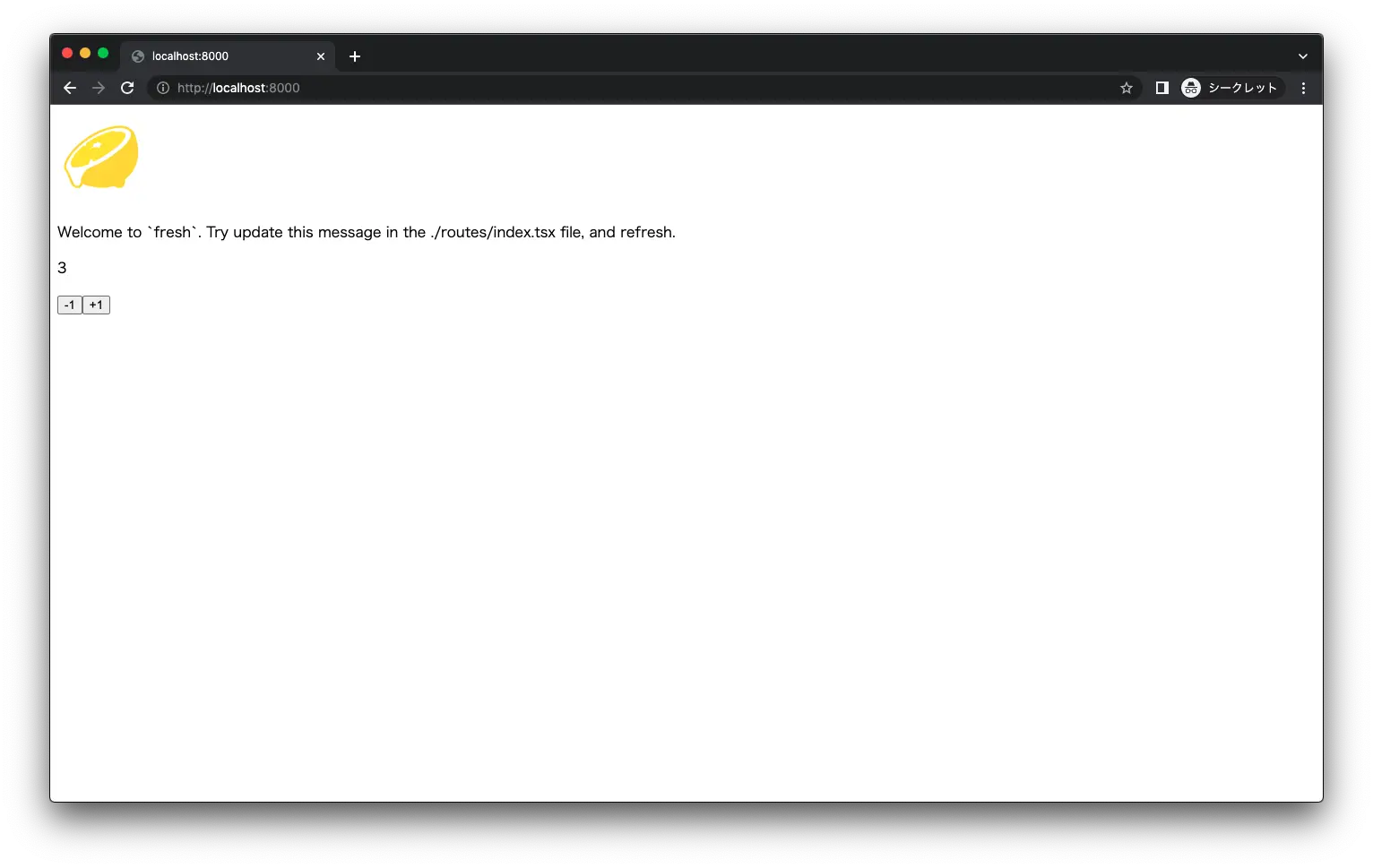Close the localhost:8000 tab
Image resolution: width=1373 pixels, height=868 pixels.
[x=321, y=56]
